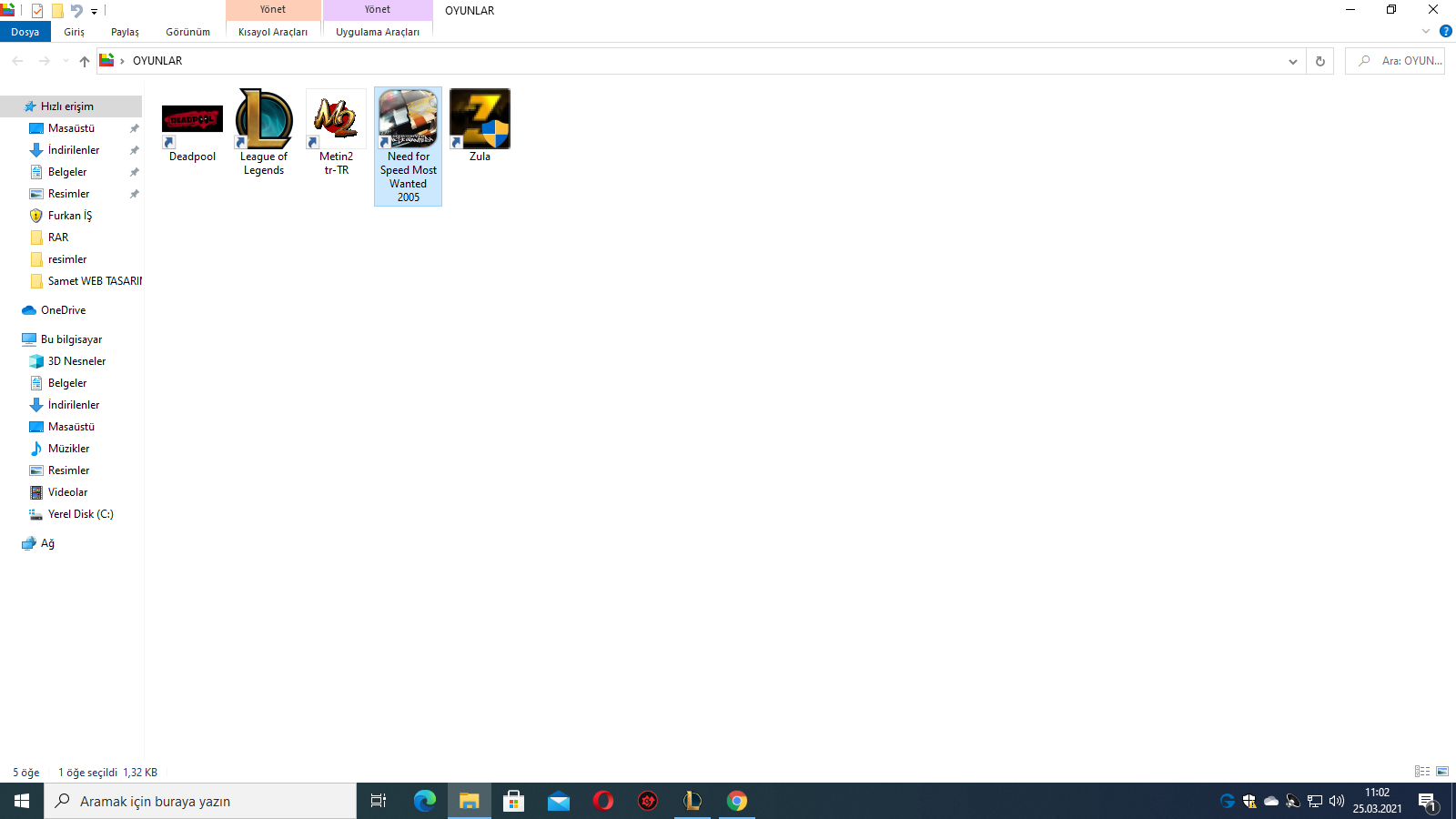Open File Explorer help
Image resolution: width=1456 pixels, height=819 pixels.
(x=1445, y=31)
